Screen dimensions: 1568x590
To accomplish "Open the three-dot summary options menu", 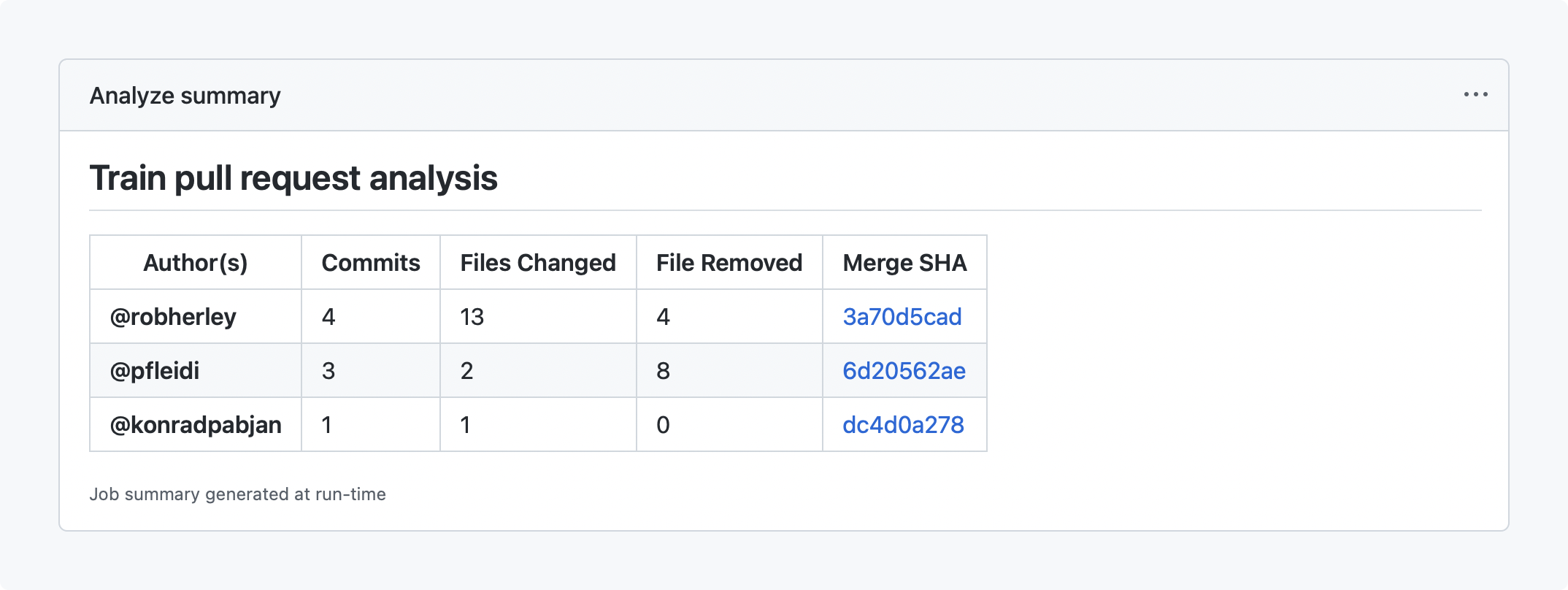I will click(1475, 95).
